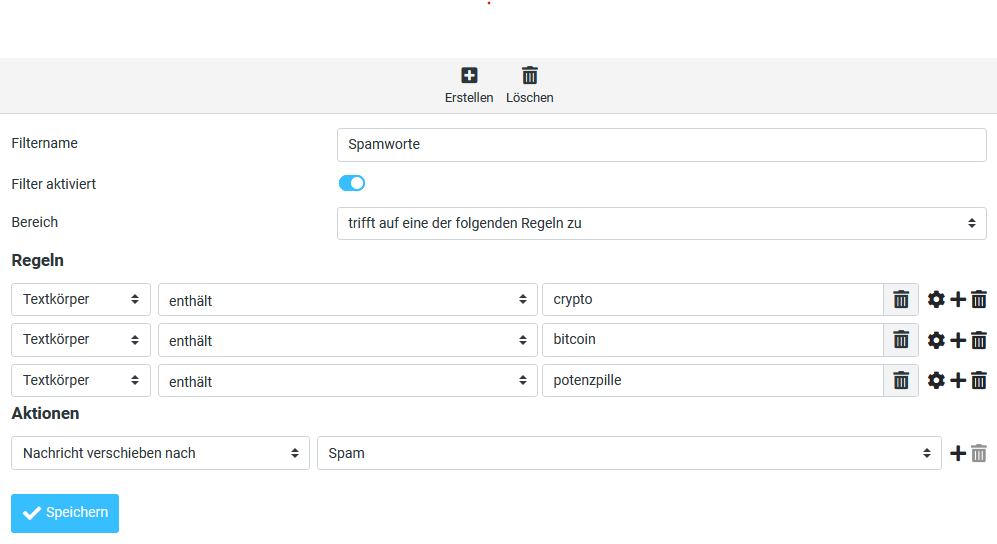Image resolution: width=997 pixels, height=544 pixels.
Task: Click the gear icon on the bitcoin rule
Action: 936,340
